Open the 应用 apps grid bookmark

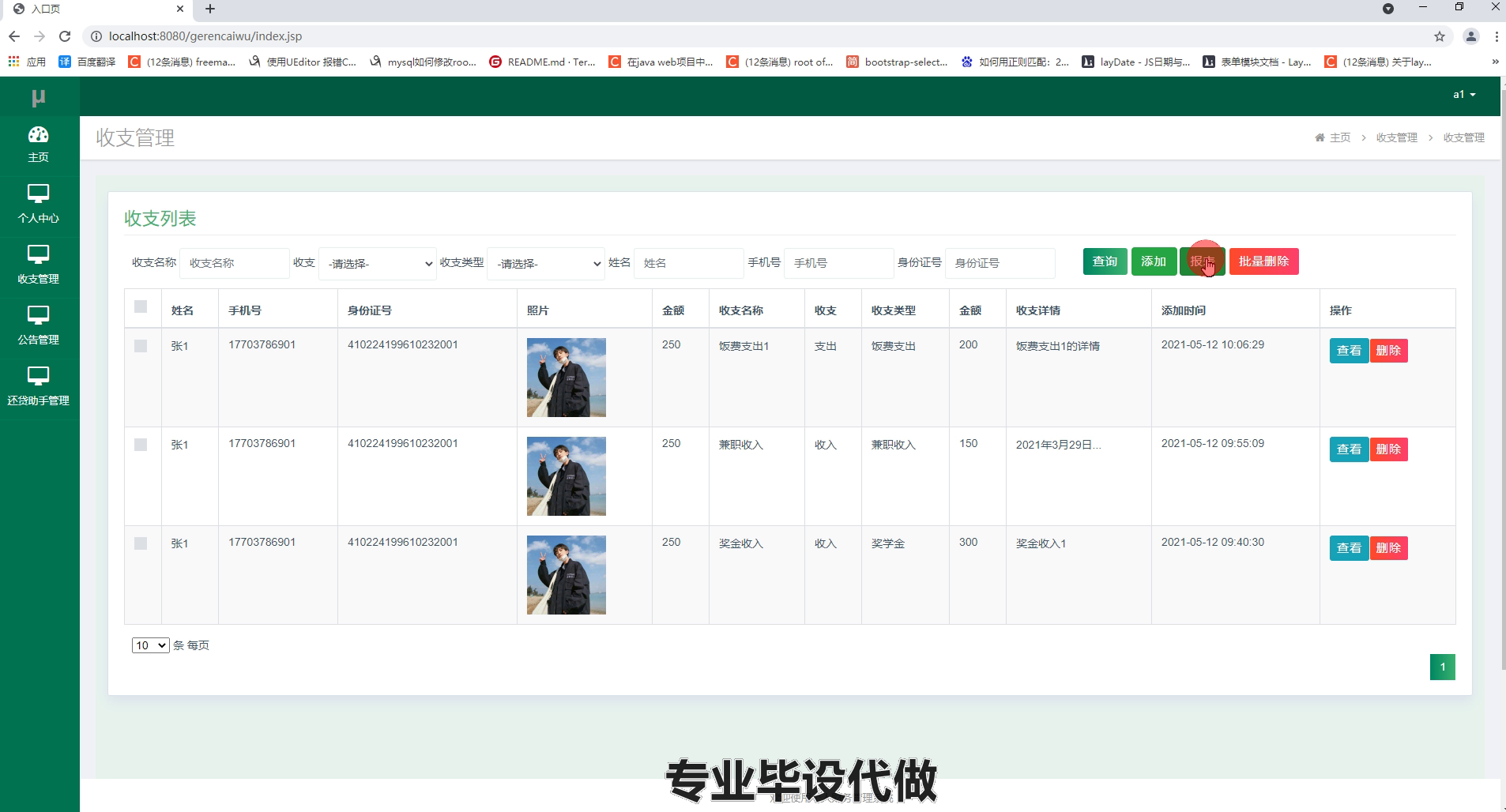[27, 62]
